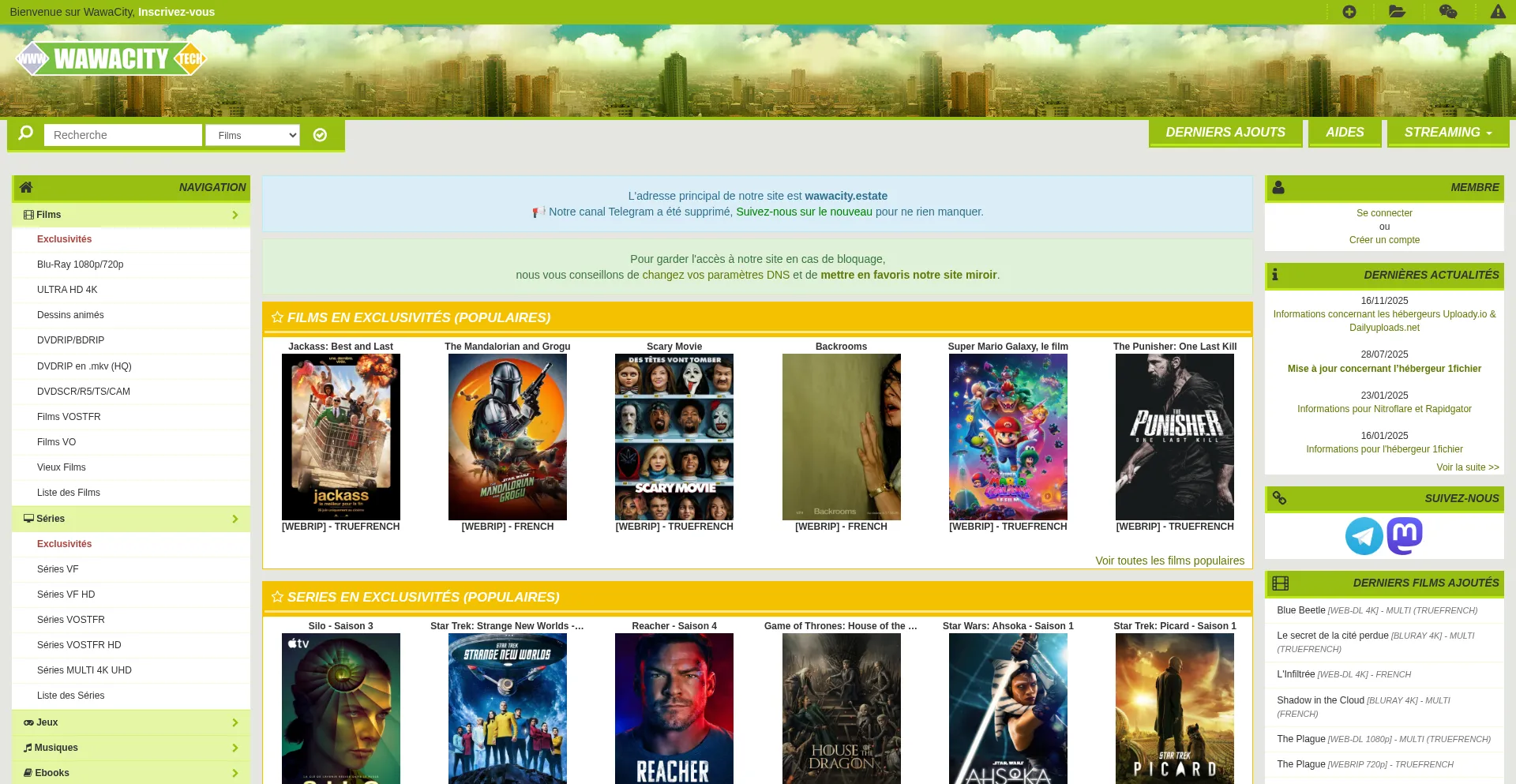
Task: Open The Punisher: One Last Kill poster
Action: 1175,437
